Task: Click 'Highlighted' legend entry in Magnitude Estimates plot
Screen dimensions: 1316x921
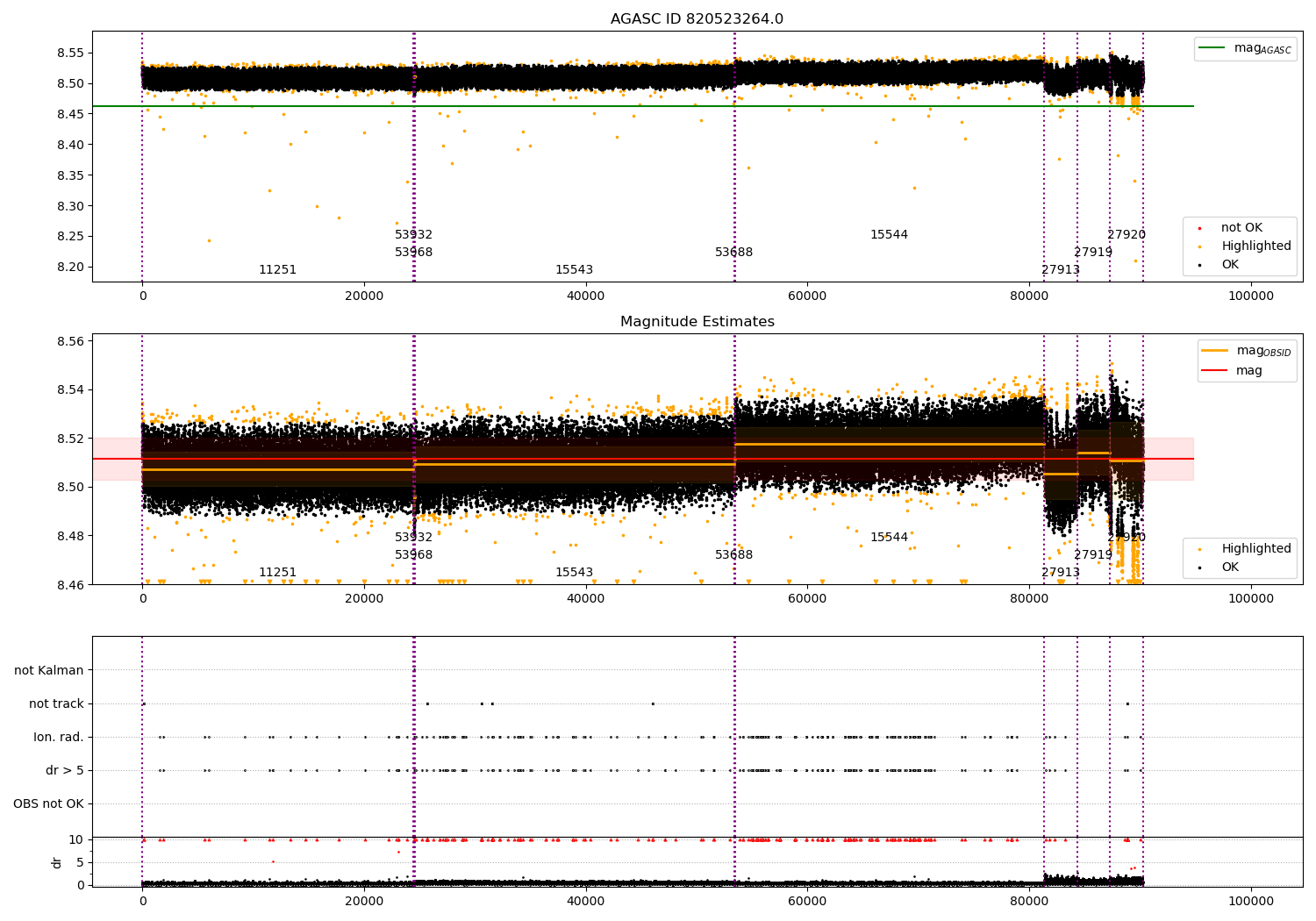Action: pos(1239,549)
